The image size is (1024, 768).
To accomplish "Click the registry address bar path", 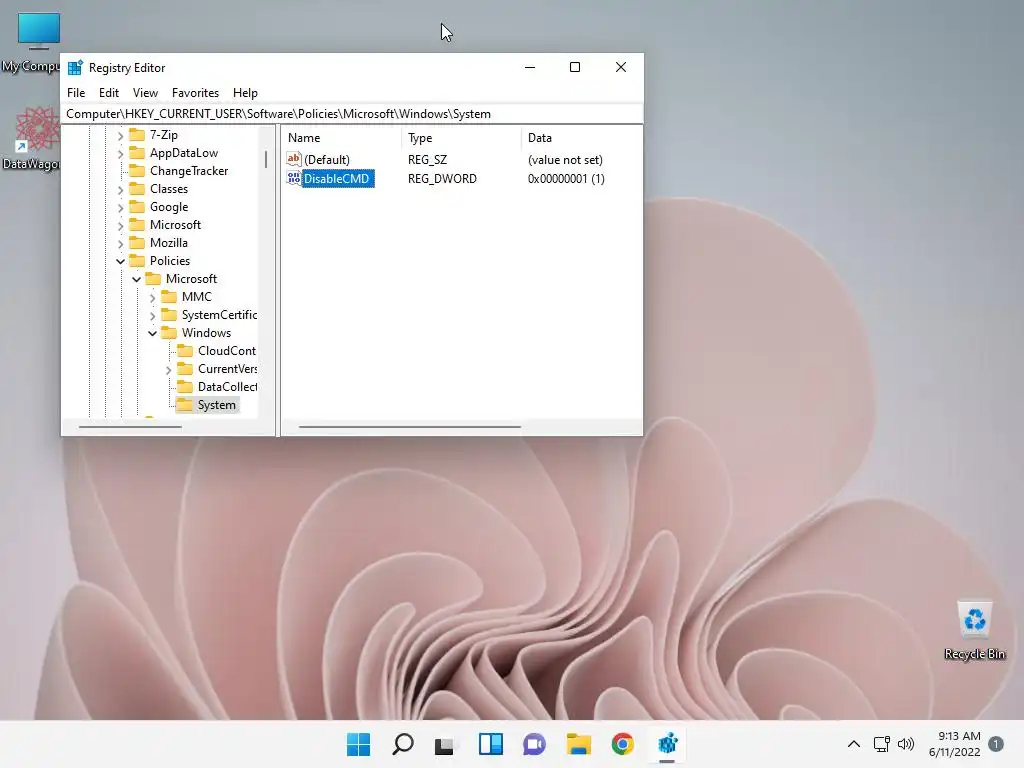I will click(351, 114).
